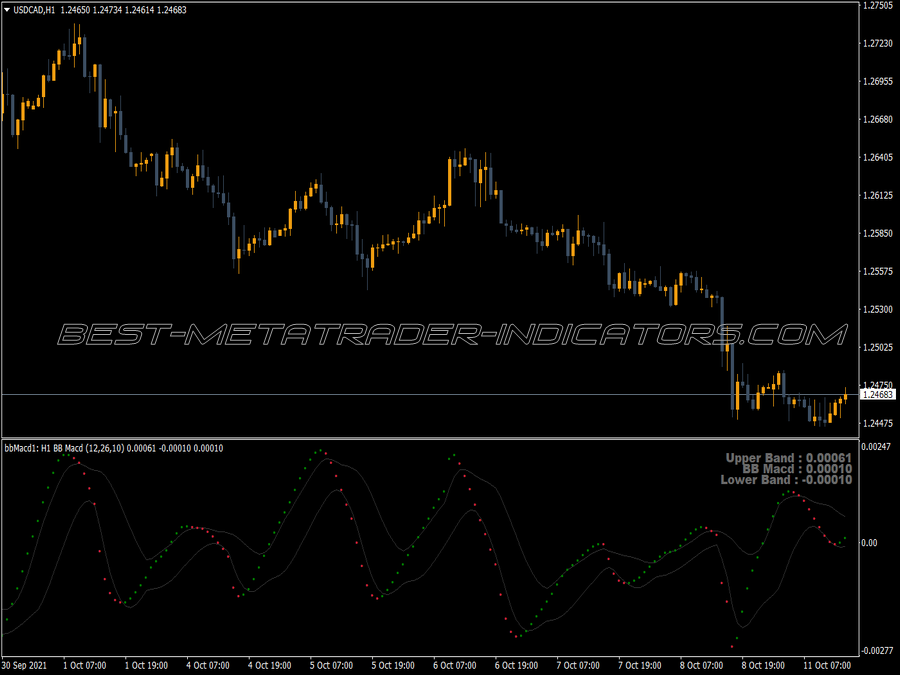Click price scale value 1.25575
This screenshot has width=900, height=675.
(x=878, y=271)
